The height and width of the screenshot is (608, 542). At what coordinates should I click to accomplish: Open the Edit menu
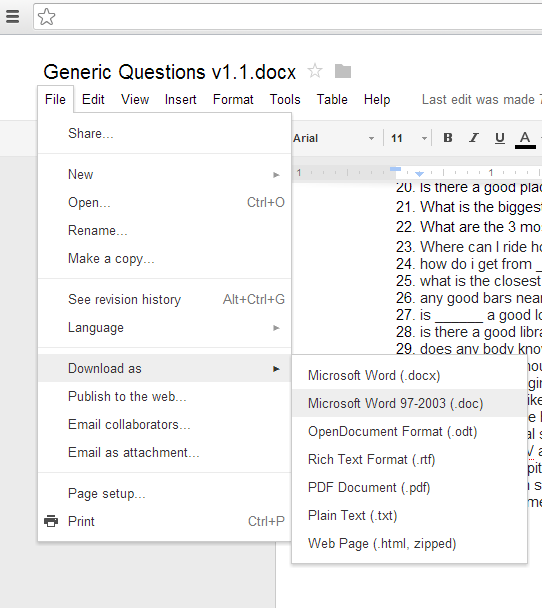[x=93, y=99]
